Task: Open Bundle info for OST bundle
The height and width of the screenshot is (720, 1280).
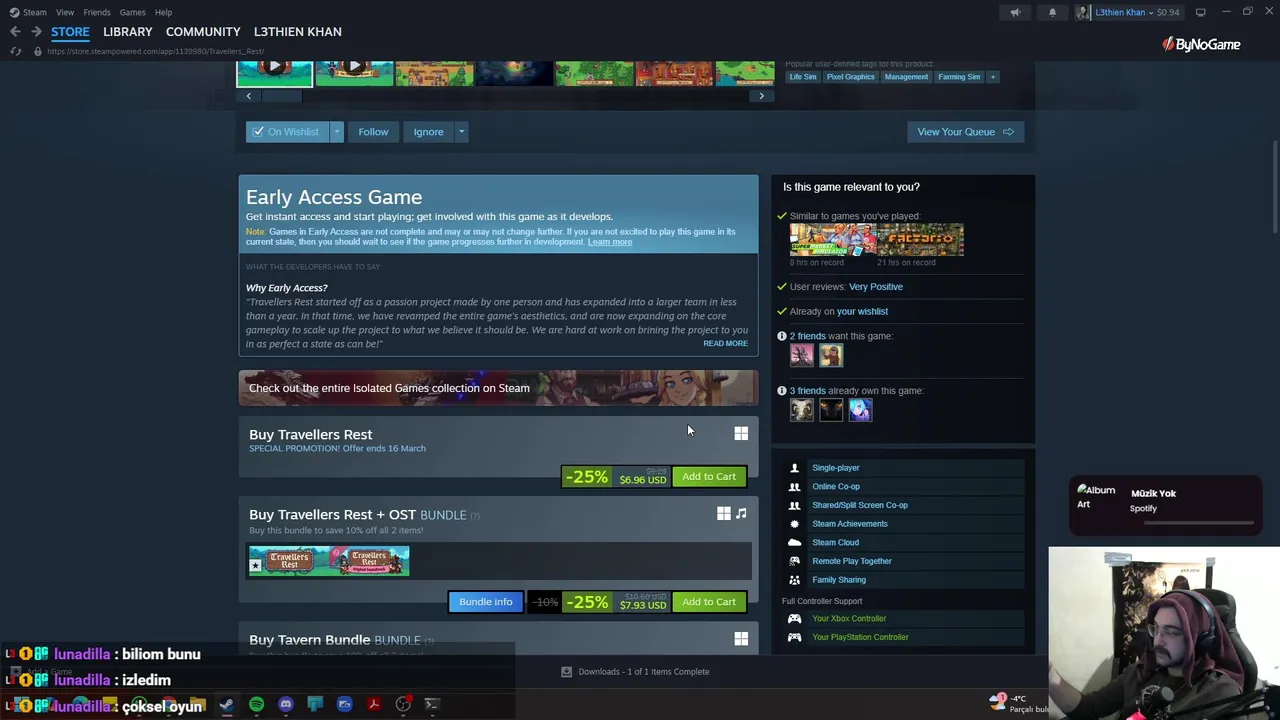Action: tap(486, 602)
